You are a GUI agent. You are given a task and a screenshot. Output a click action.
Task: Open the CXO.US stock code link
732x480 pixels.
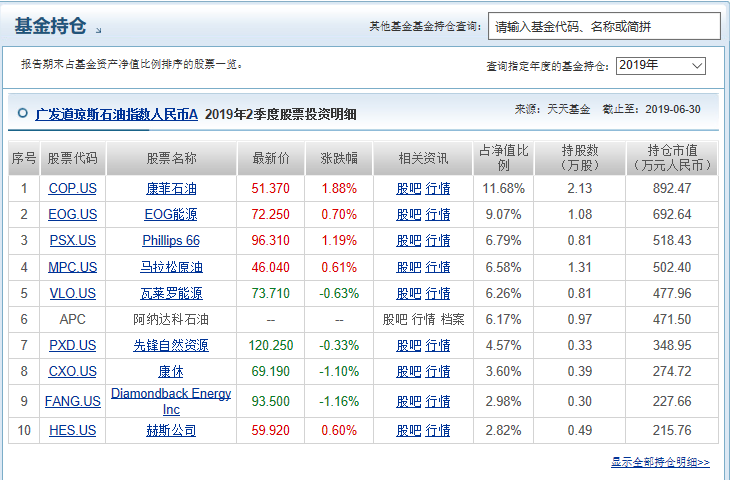72,372
